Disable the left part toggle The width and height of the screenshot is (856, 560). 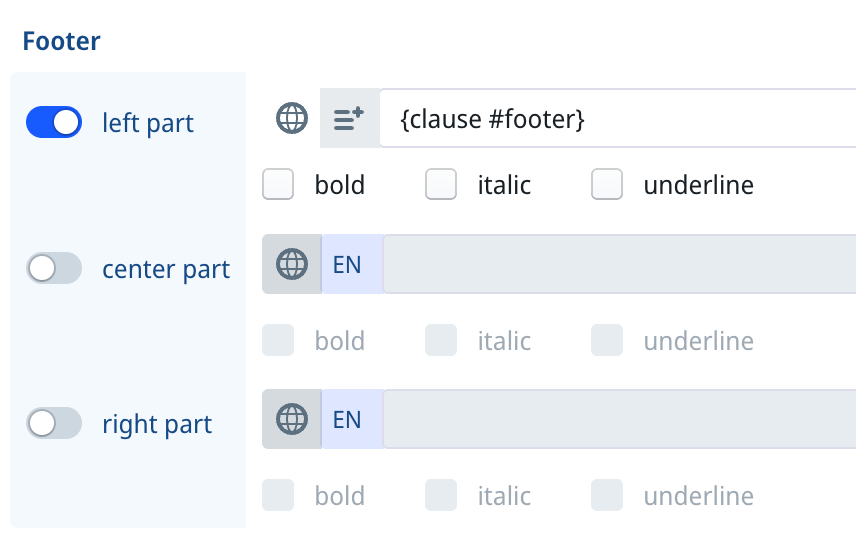pyautogui.click(x=54, y=122)
